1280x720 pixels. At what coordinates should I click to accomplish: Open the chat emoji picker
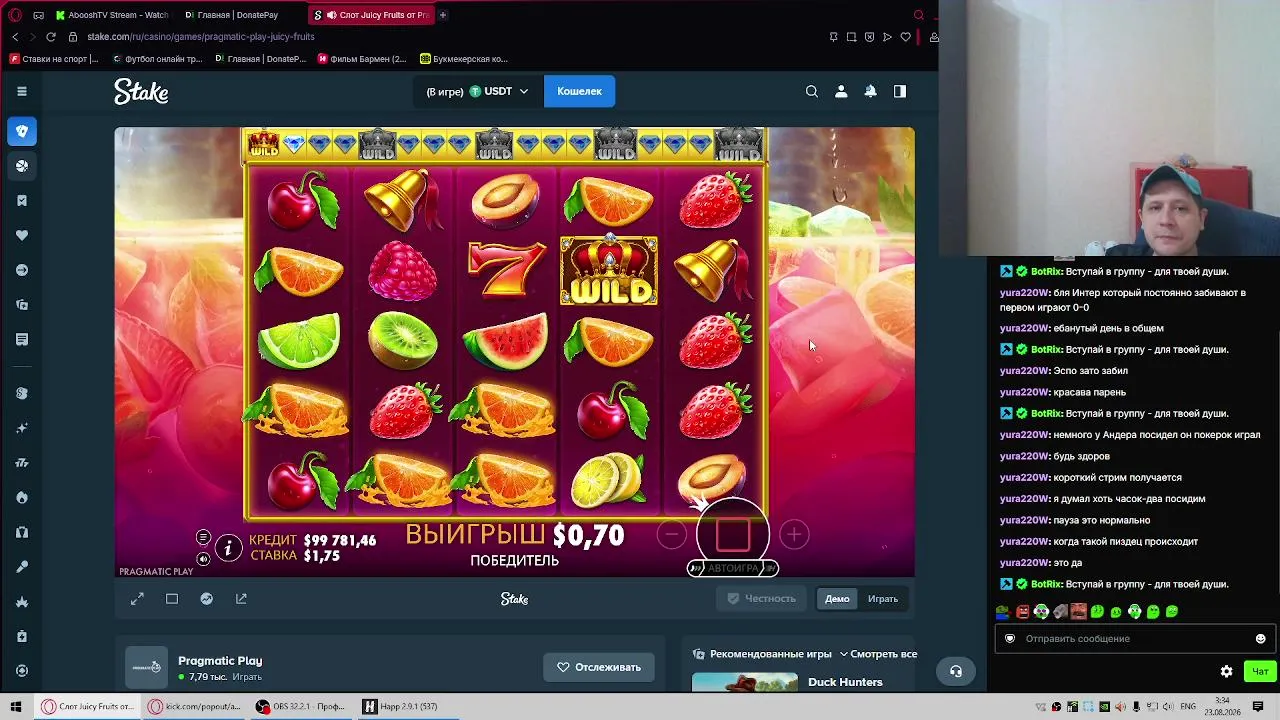(1260, 638)
